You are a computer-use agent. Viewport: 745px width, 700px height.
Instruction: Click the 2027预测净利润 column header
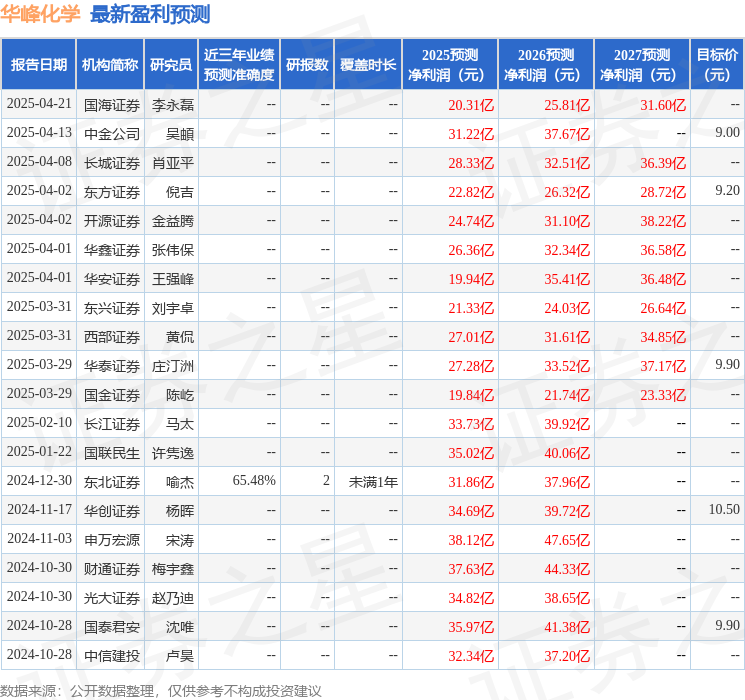tap(642, 64)
